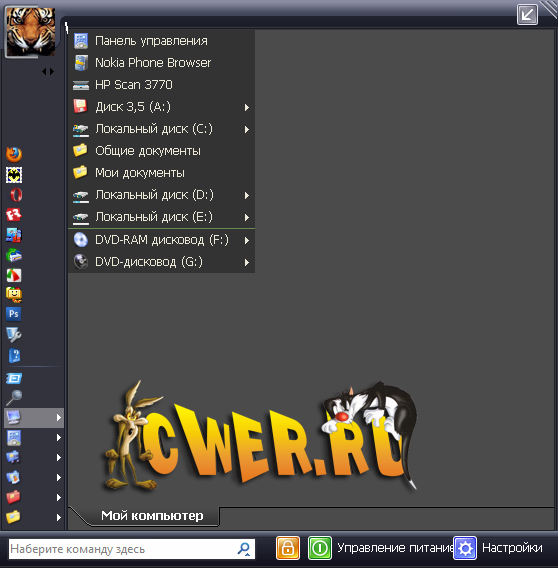558x568 pixels.
Task: Launch Adobe Photoshop from the sidebar
Action: click(x=14, y=314)
